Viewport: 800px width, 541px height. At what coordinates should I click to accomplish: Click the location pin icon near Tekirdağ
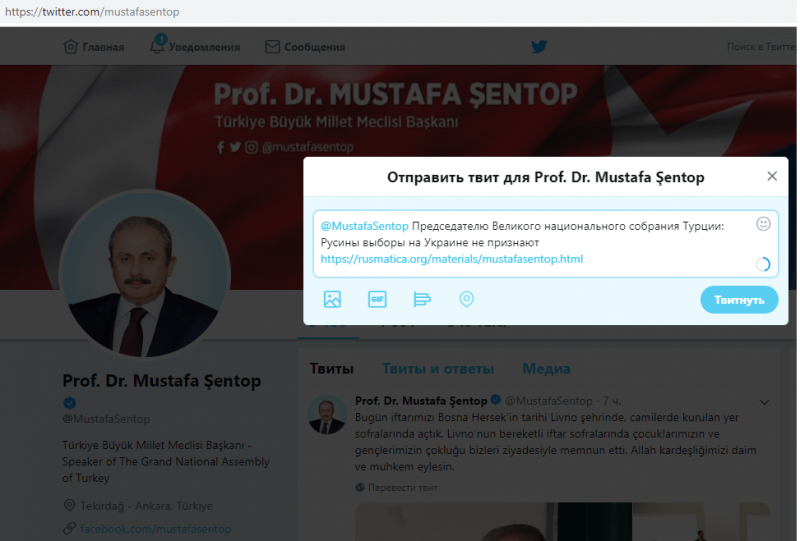69,506
